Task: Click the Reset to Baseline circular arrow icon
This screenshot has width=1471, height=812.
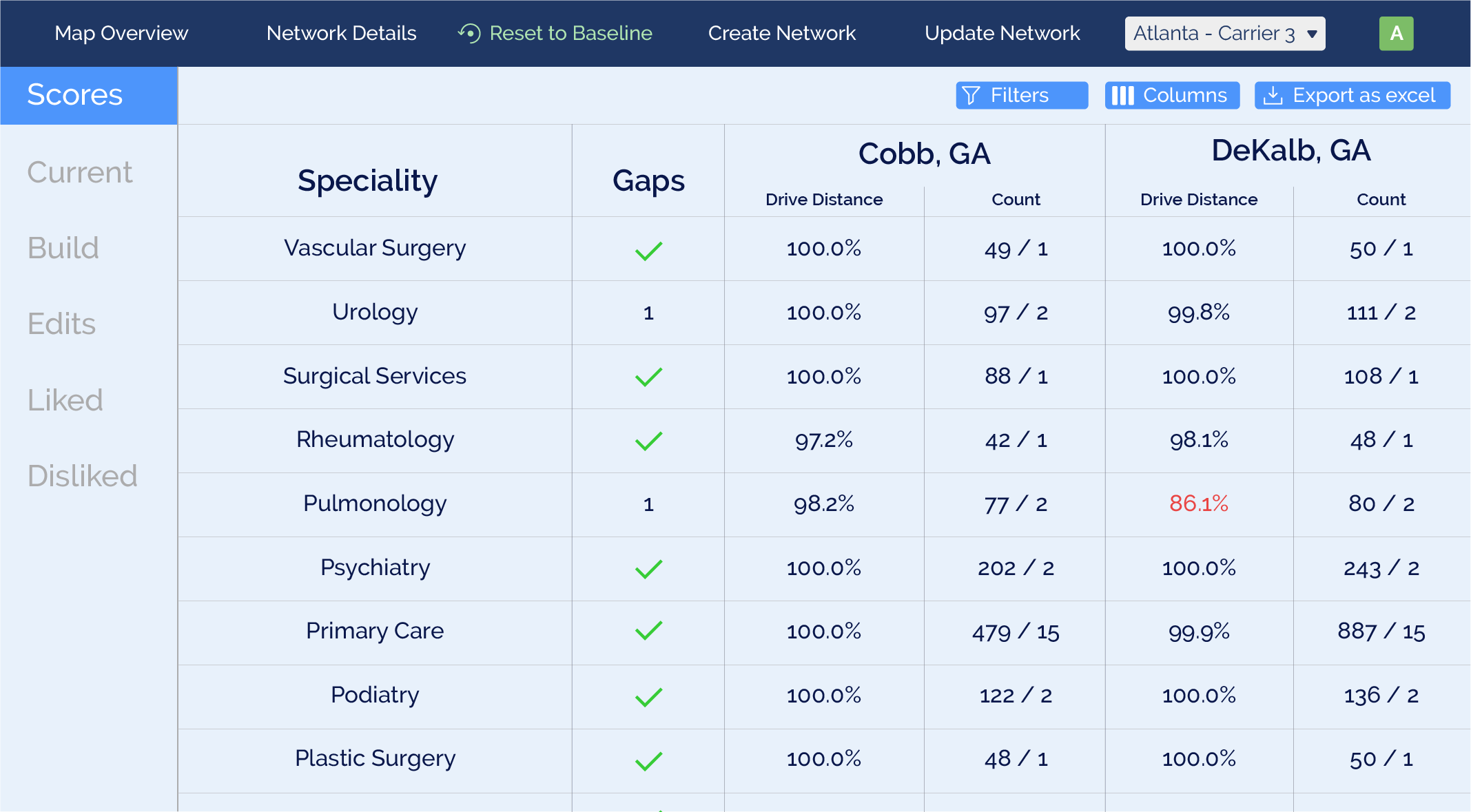Action: [469, 33]
